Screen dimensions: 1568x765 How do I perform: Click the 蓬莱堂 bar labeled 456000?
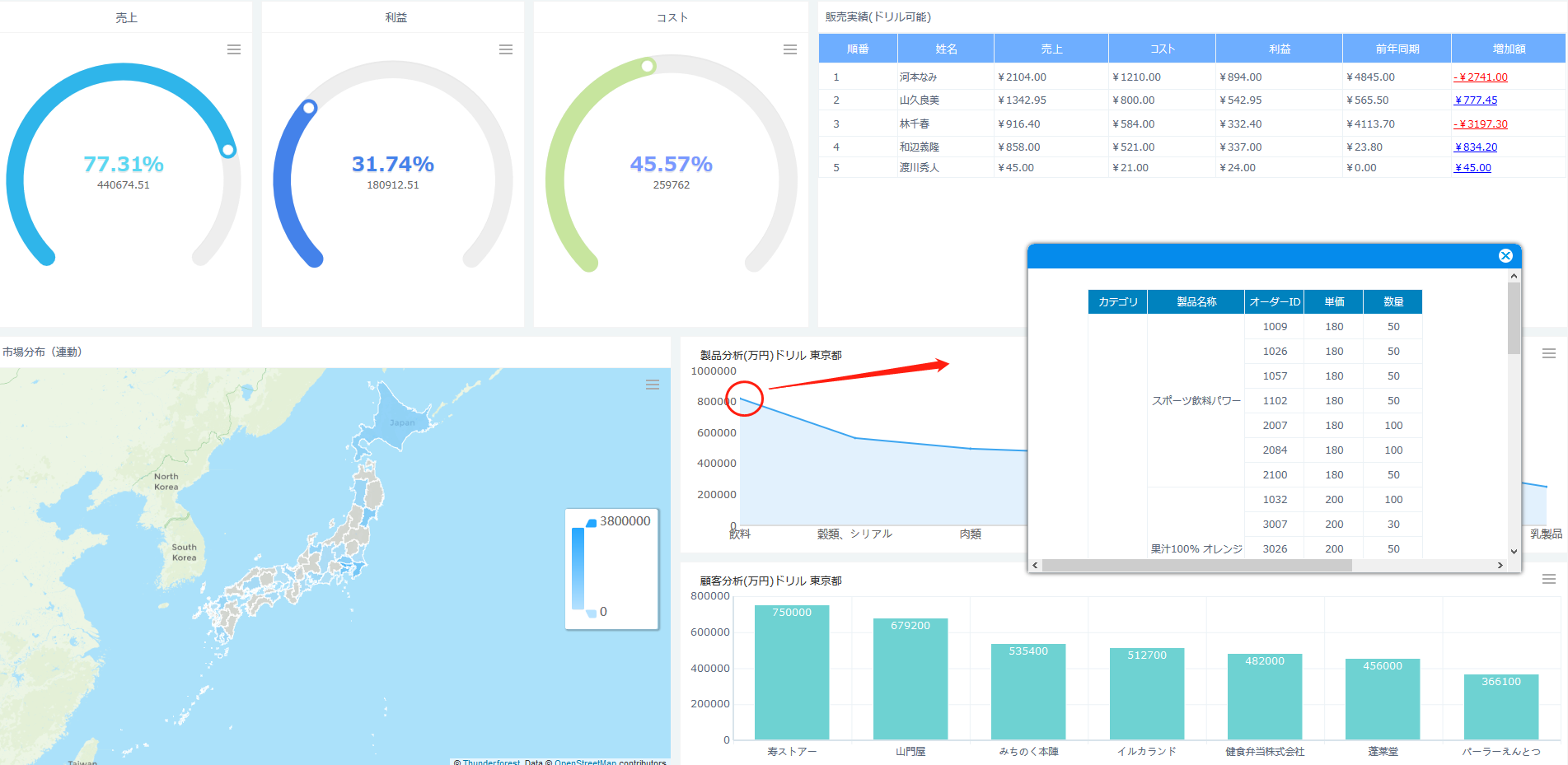pos(1383,699)
